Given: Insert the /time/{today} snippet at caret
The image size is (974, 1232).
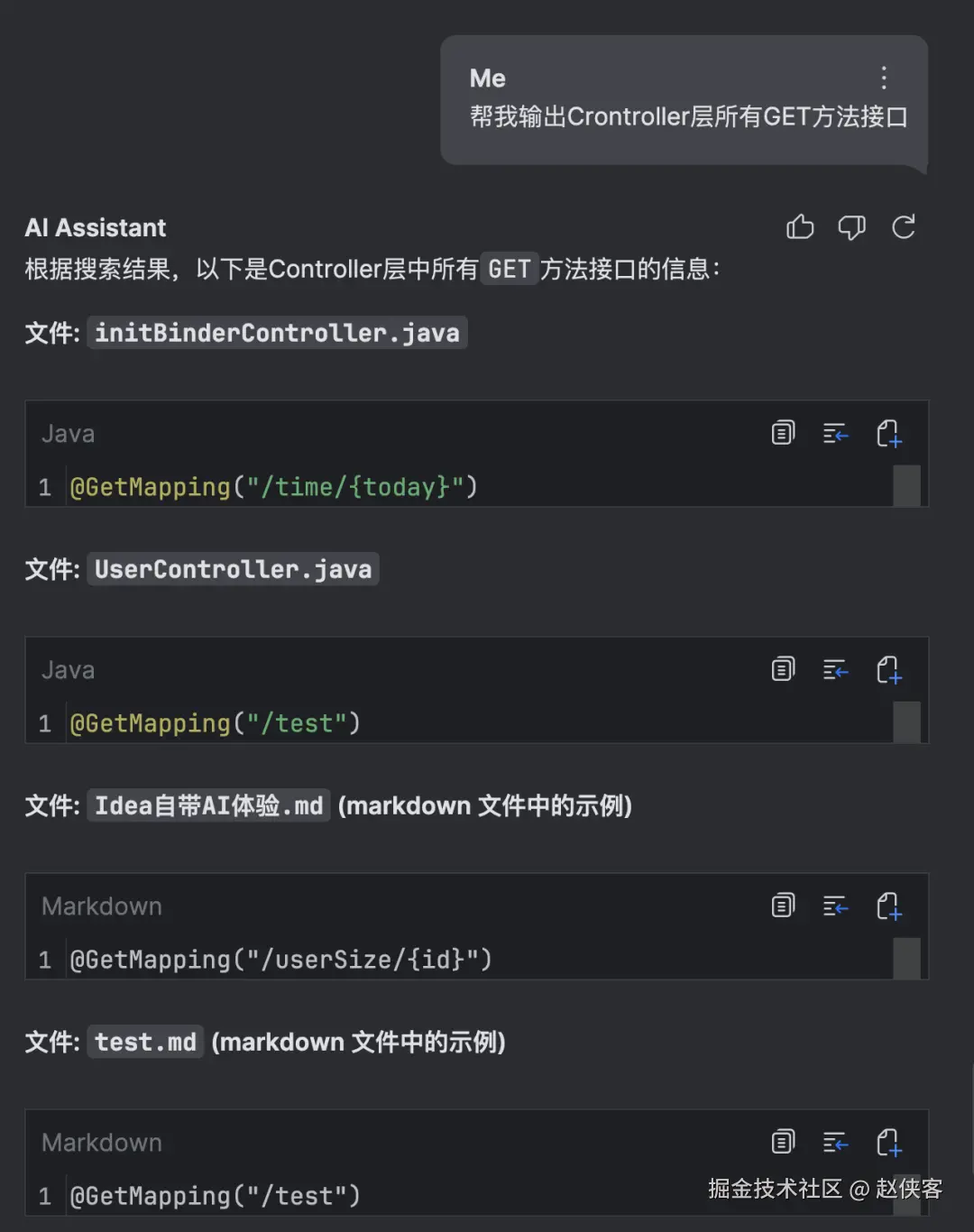Looking at the screenshot, I should coord(835,434).
